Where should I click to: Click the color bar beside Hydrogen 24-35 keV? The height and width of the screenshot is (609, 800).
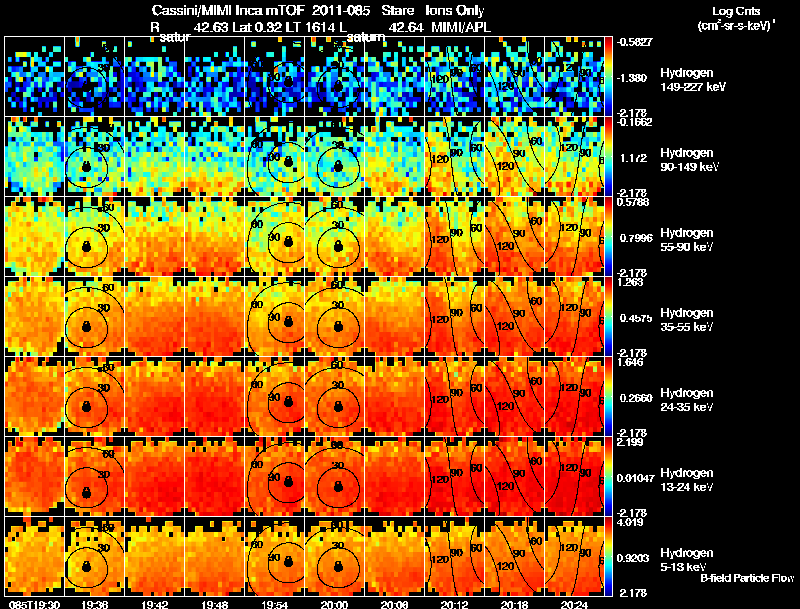pos(608,397)
